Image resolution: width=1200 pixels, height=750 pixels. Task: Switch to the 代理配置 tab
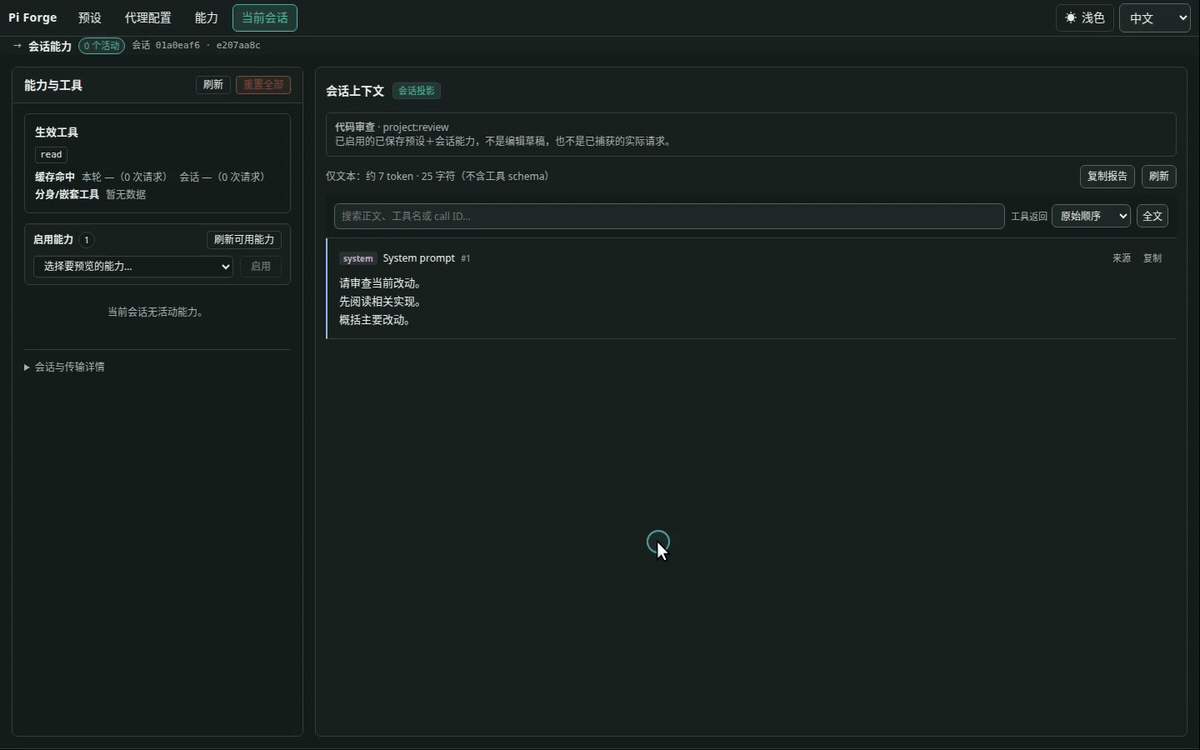tap(148, 18)
